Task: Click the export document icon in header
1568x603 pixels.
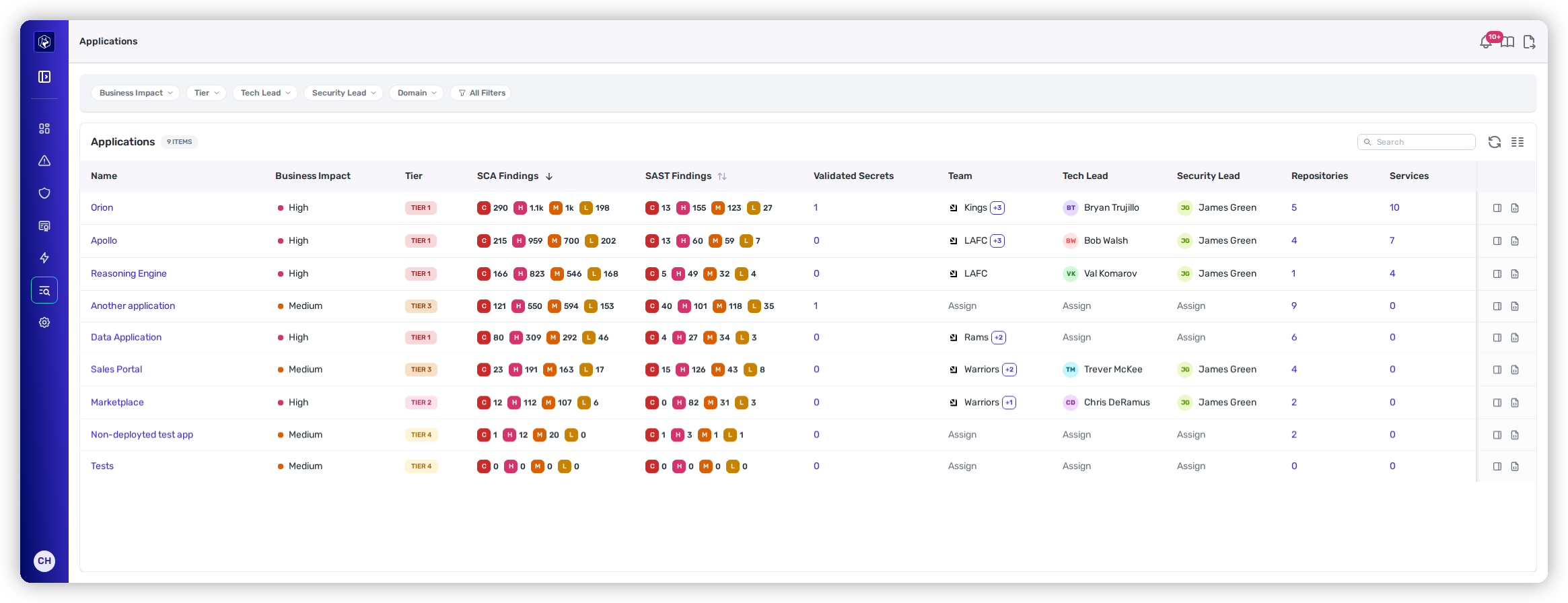Action: (1529, 42)
